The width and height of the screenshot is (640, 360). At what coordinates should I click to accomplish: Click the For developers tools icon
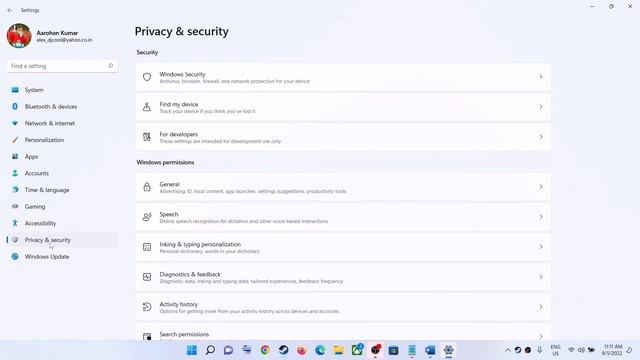(147, 137)
